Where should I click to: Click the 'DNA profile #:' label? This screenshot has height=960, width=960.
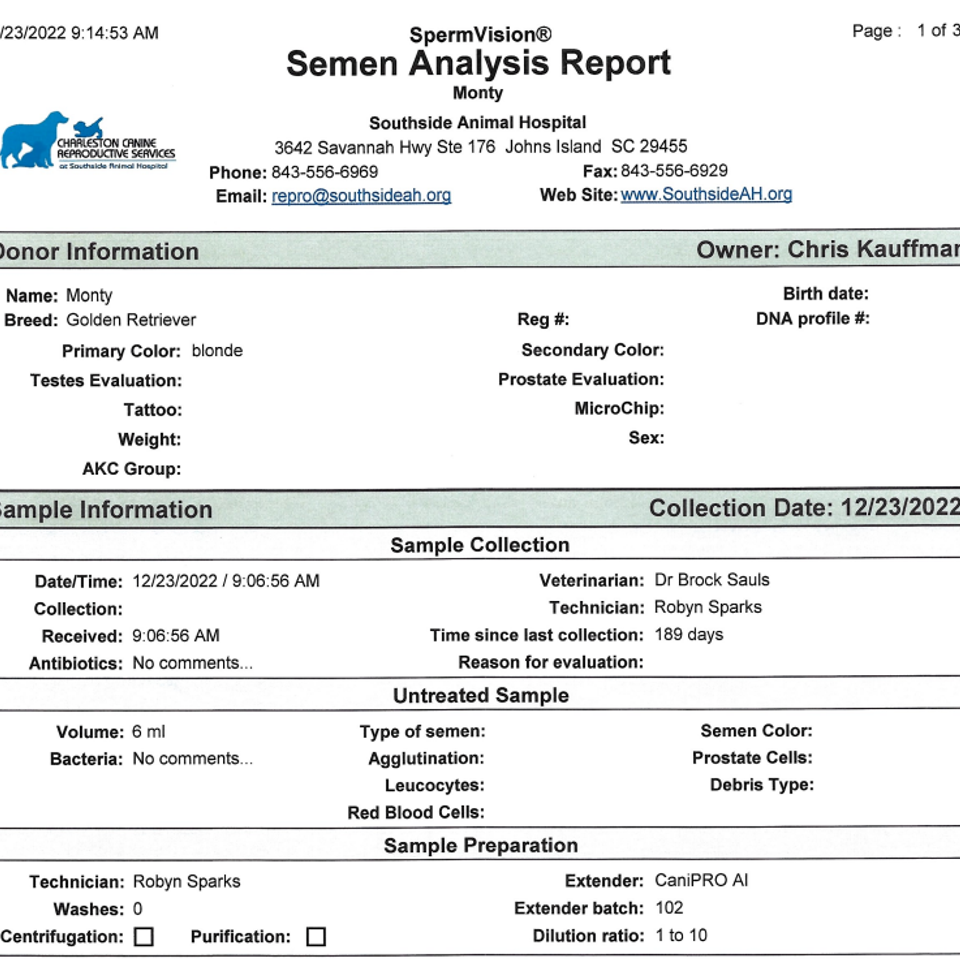[x=813, y=318]
